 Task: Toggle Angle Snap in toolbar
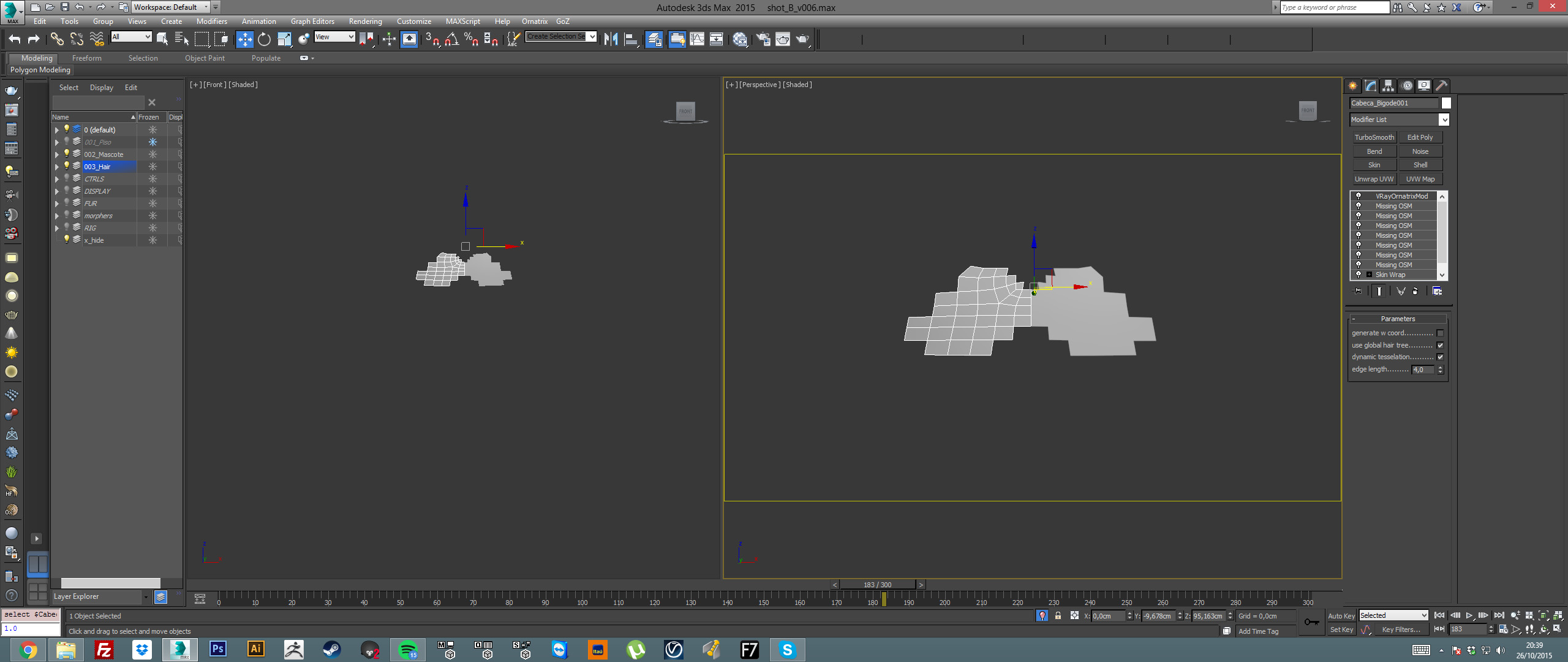pyautogui.click(x=452, y=39)
